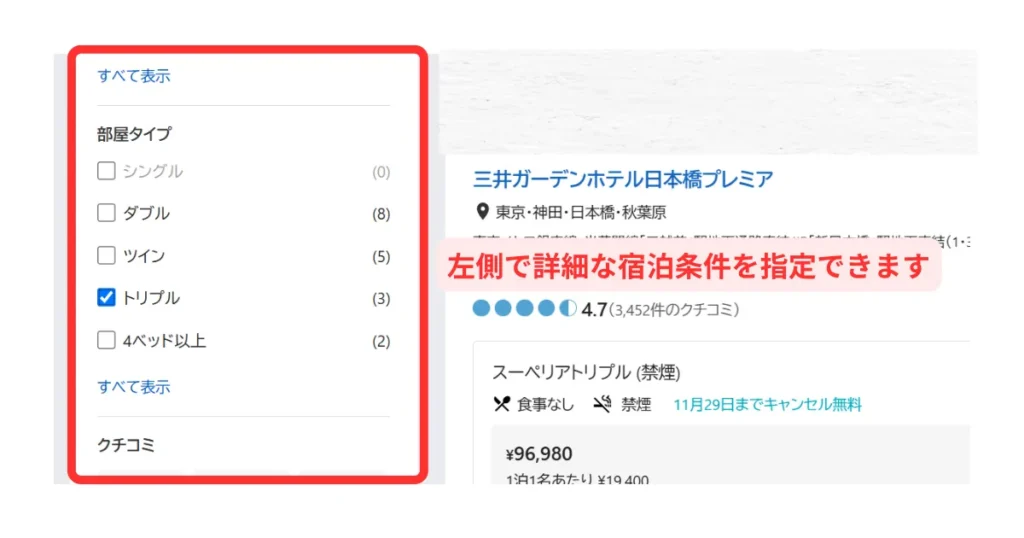Click the 東京・神田・日本橋・秋葉原 area text
Viewport: 1024px width, 538px height.
[581, 212]
